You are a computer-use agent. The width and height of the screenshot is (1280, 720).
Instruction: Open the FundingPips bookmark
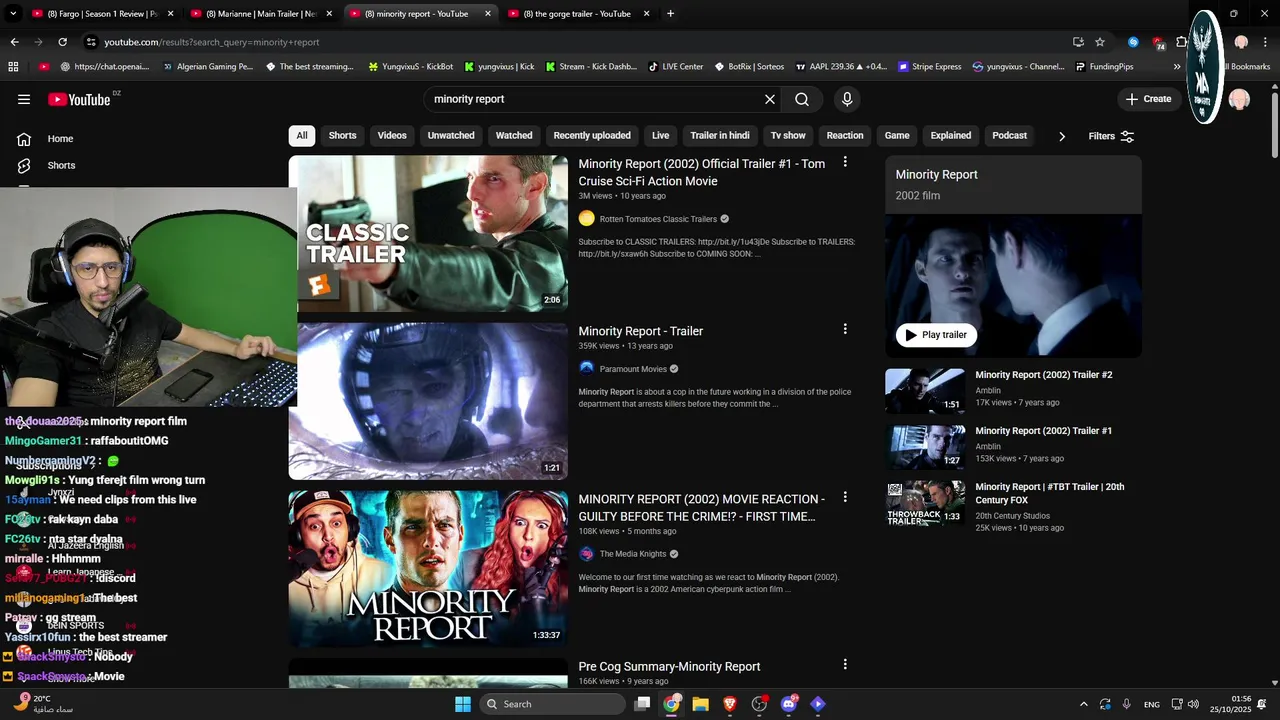pos(1105,67)
